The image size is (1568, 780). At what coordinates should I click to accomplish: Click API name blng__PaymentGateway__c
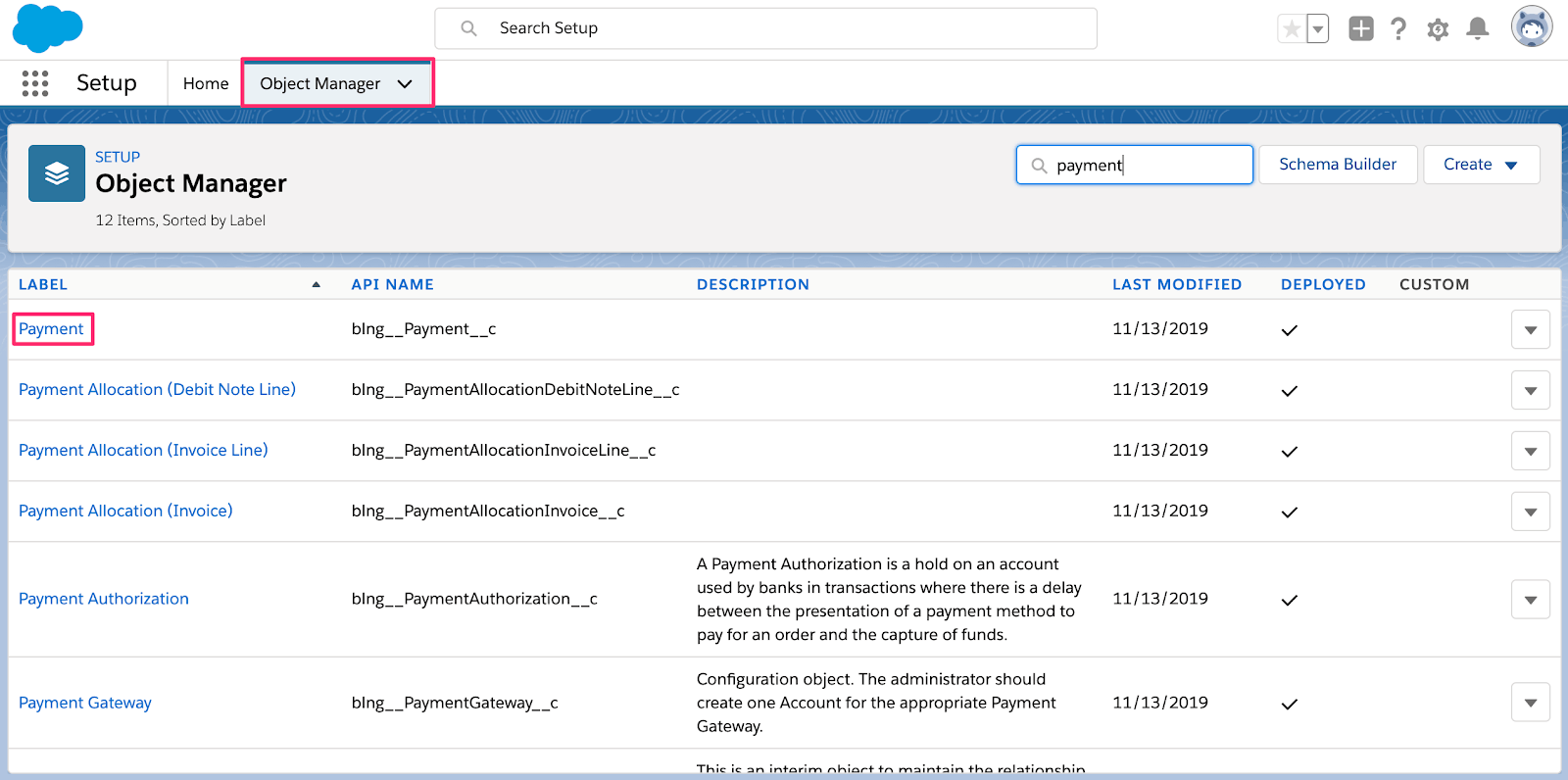point(455,703)
